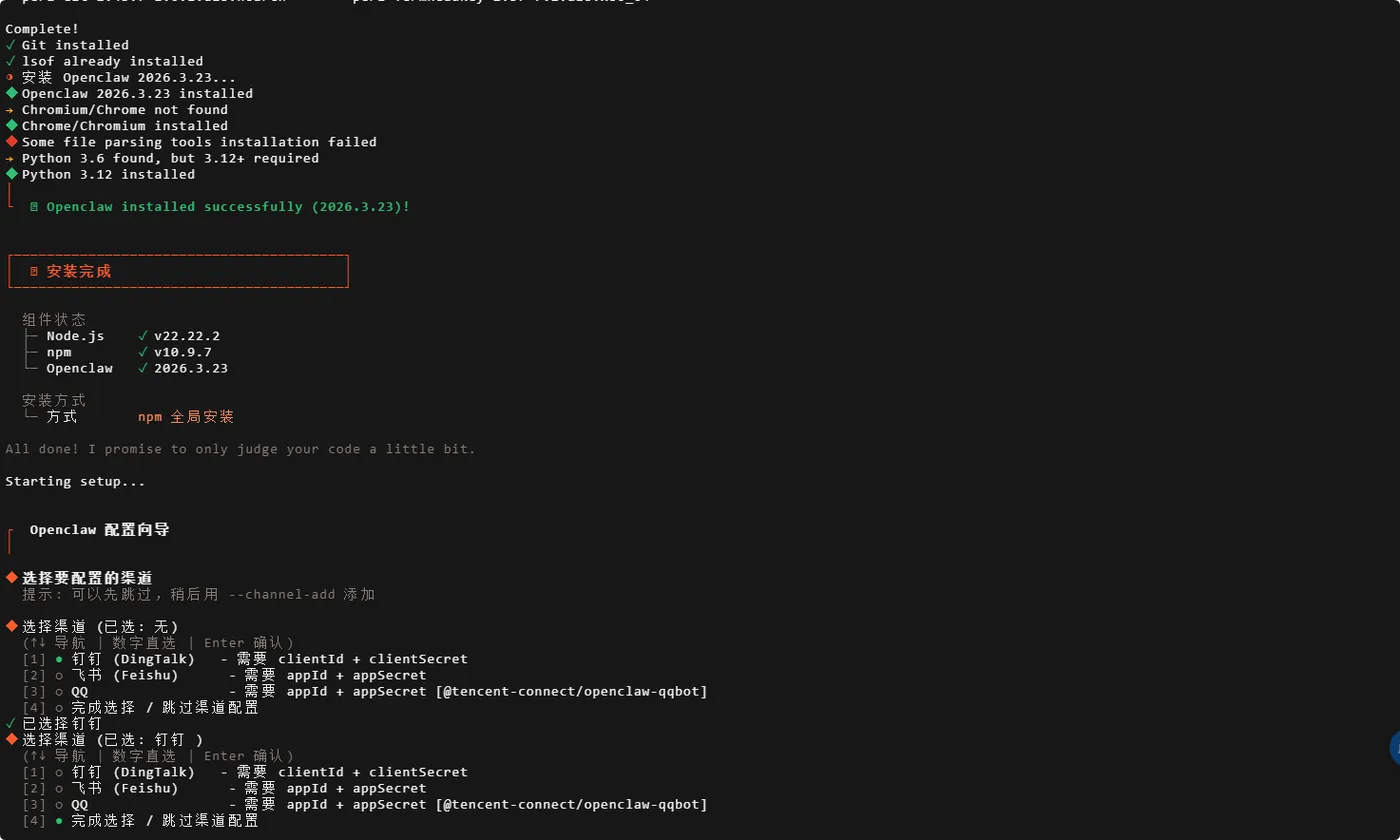Click the green diamond beside Python 3.12 installed
Viewport: 1400px width, 840px height.
pyautogui.click(x=12, y=173)
